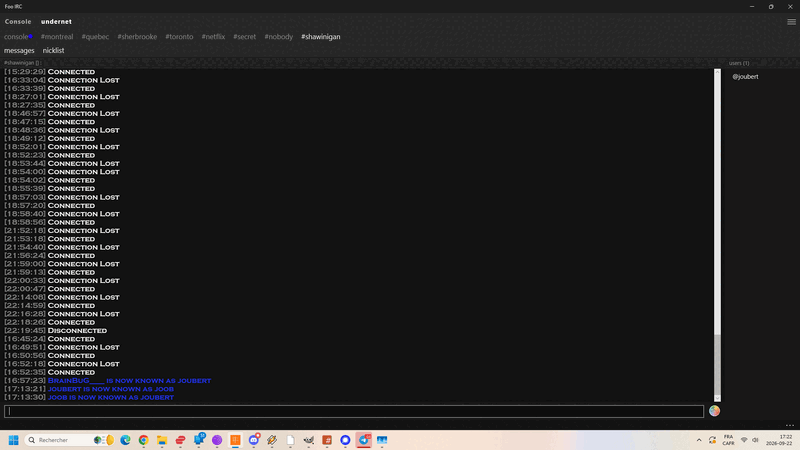Click the sync status tray icon
800x450 pixels.
point(713,440)
